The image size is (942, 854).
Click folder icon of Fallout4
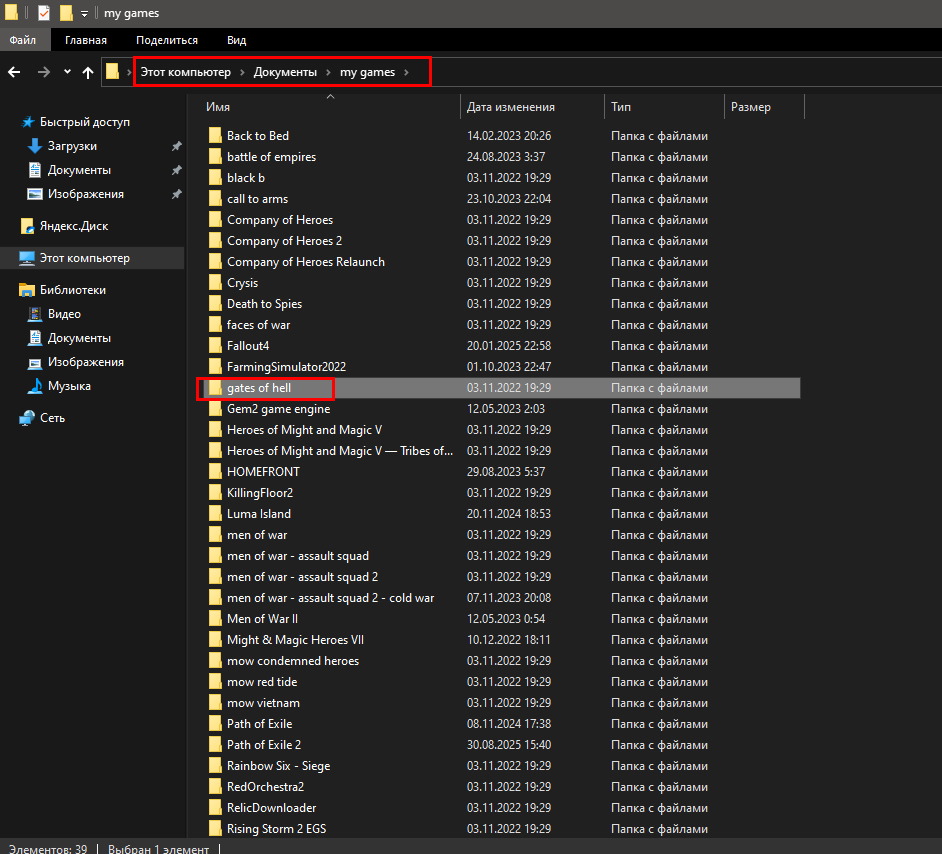click(x=215, y=345)
